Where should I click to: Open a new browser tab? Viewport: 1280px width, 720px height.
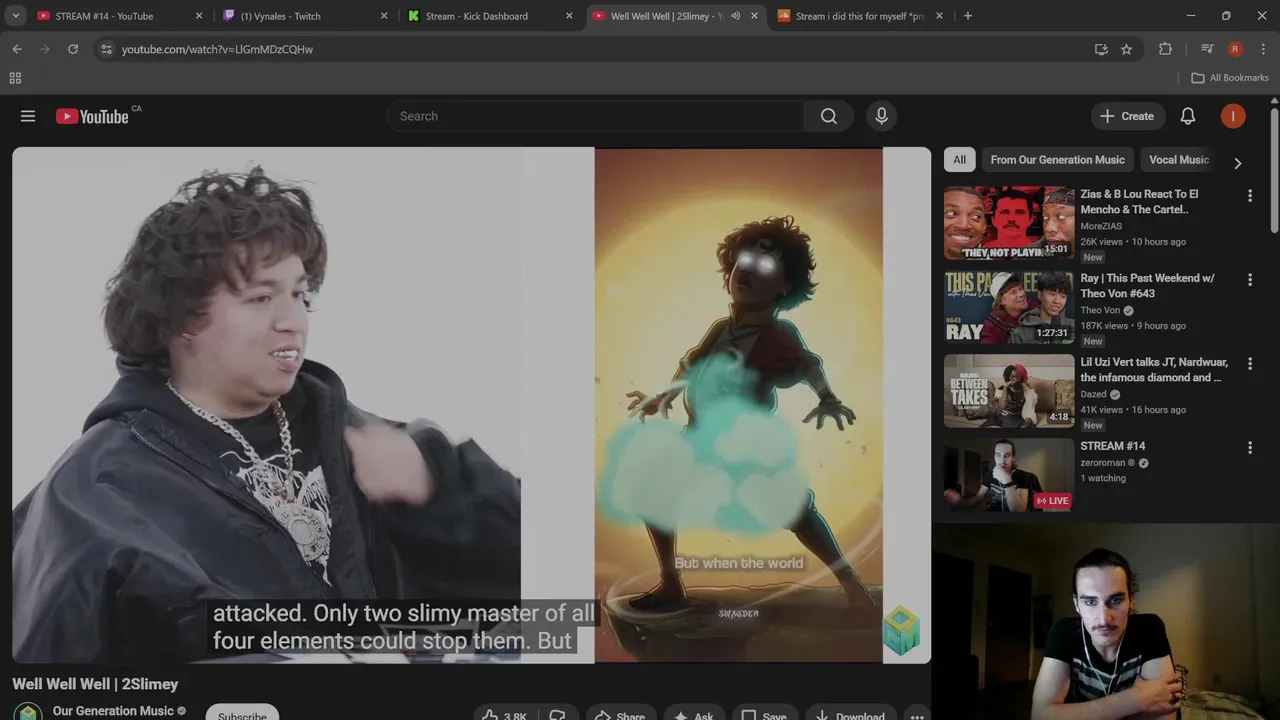(967, 16)
